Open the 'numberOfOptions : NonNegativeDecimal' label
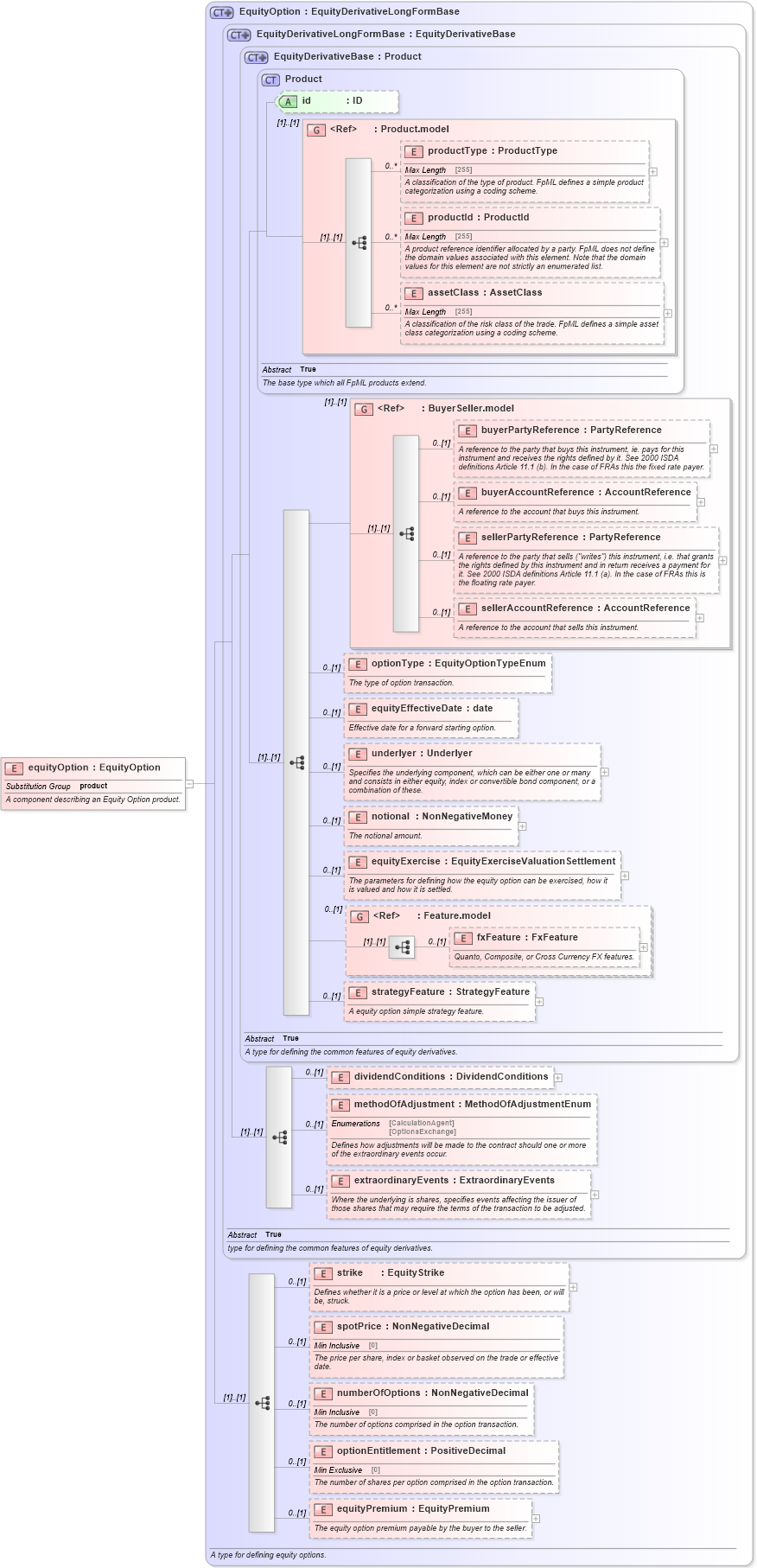 coord(433,1393)
